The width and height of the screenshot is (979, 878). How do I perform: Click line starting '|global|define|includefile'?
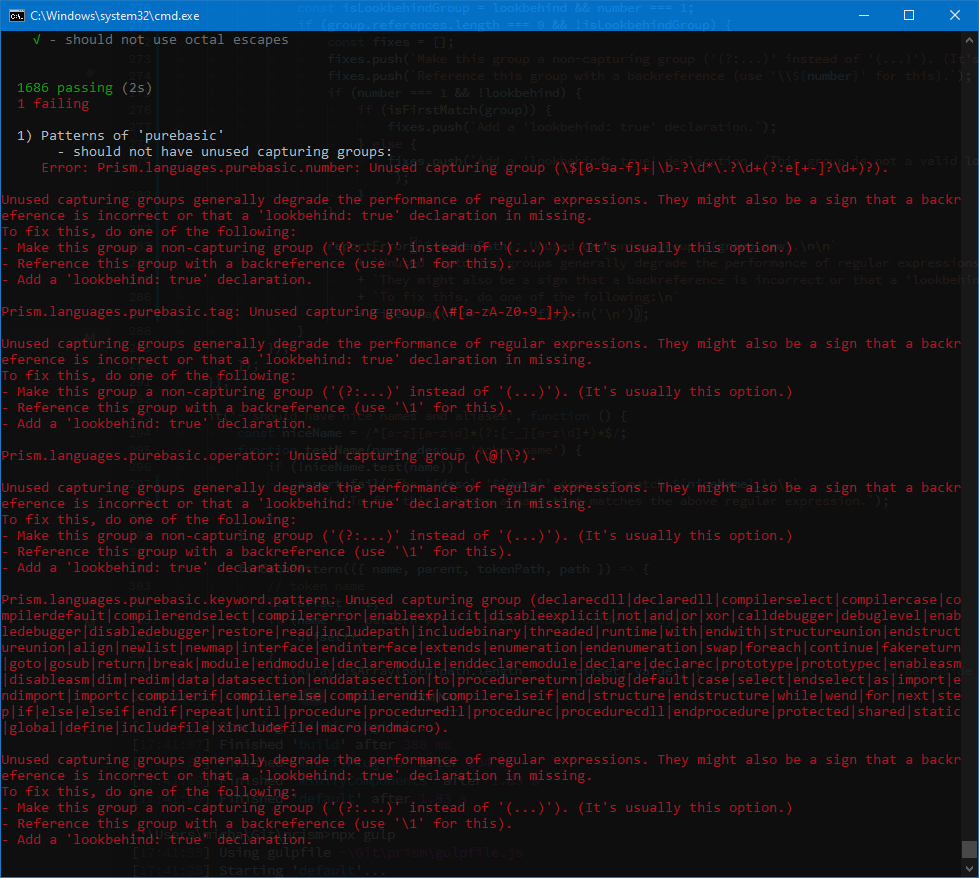point(225,728)
